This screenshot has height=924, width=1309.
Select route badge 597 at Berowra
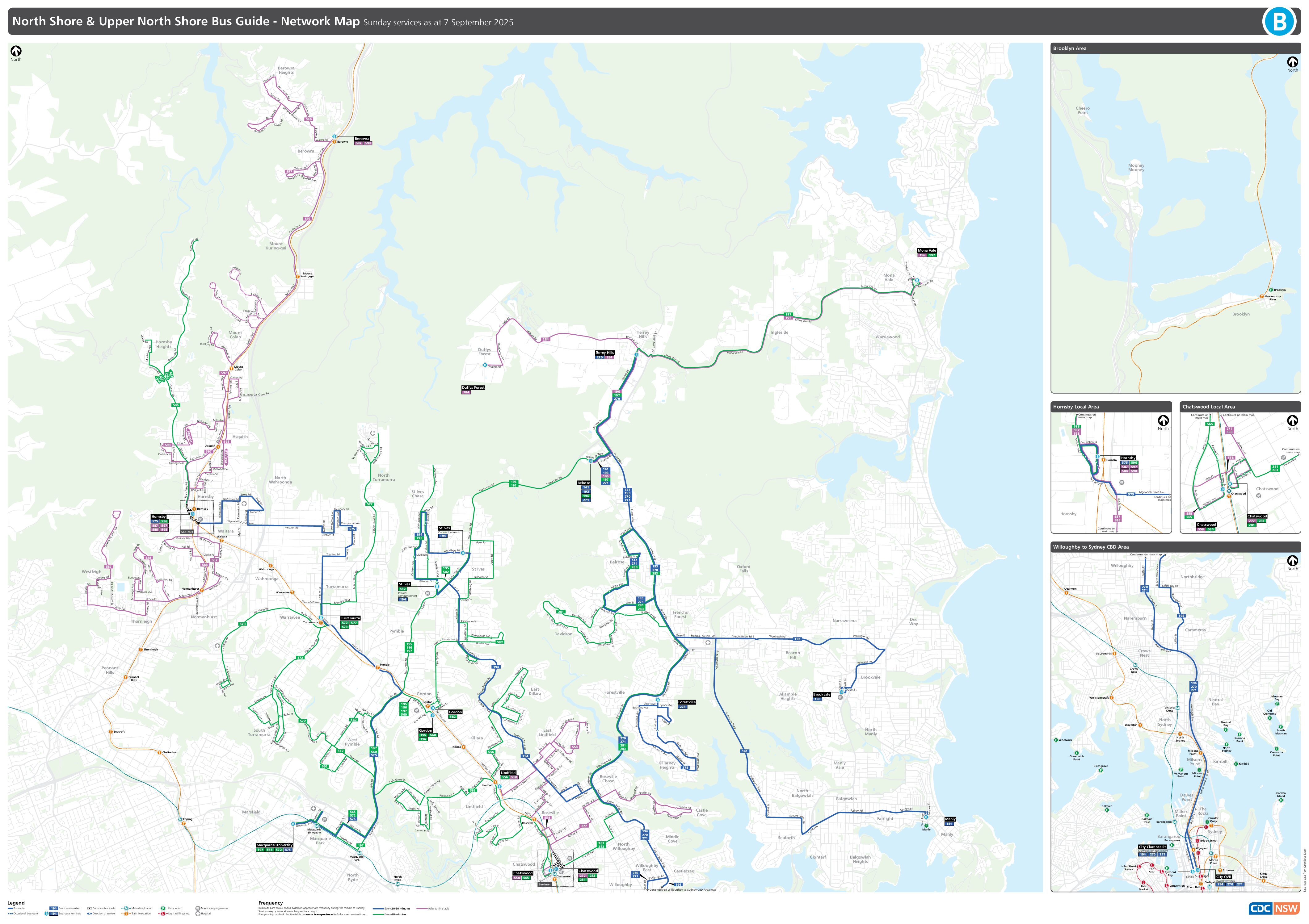tap(359, 144)
